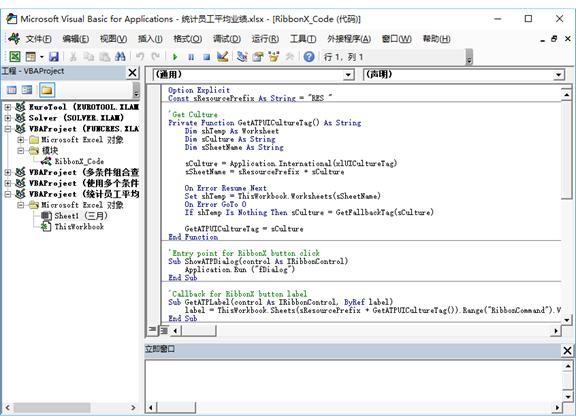The image size is (576, 419).
Task: Open the 调试(D) menu
Action: [x=227, y=39]
